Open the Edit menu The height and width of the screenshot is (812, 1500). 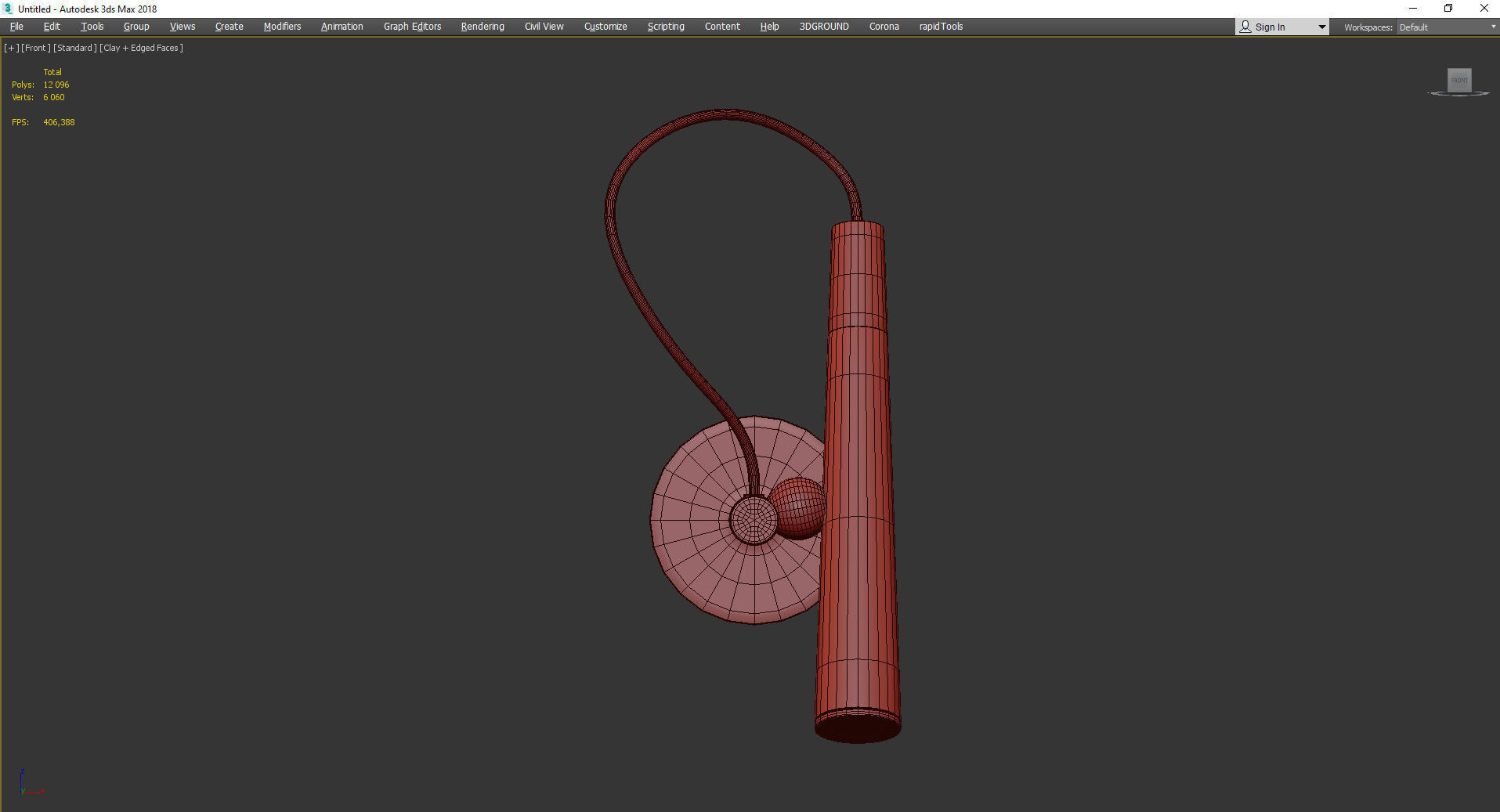52,27
